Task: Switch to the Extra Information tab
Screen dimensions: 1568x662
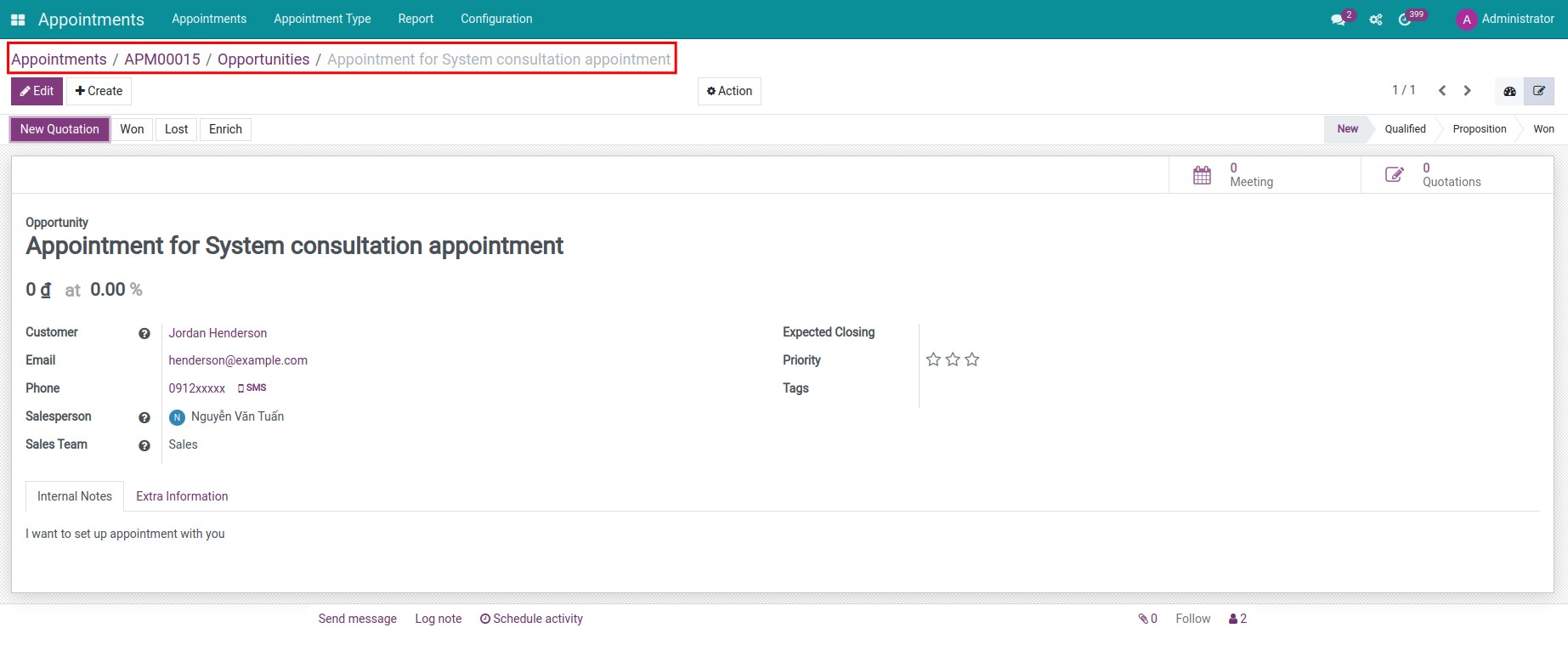Action: tap(182, 496)
